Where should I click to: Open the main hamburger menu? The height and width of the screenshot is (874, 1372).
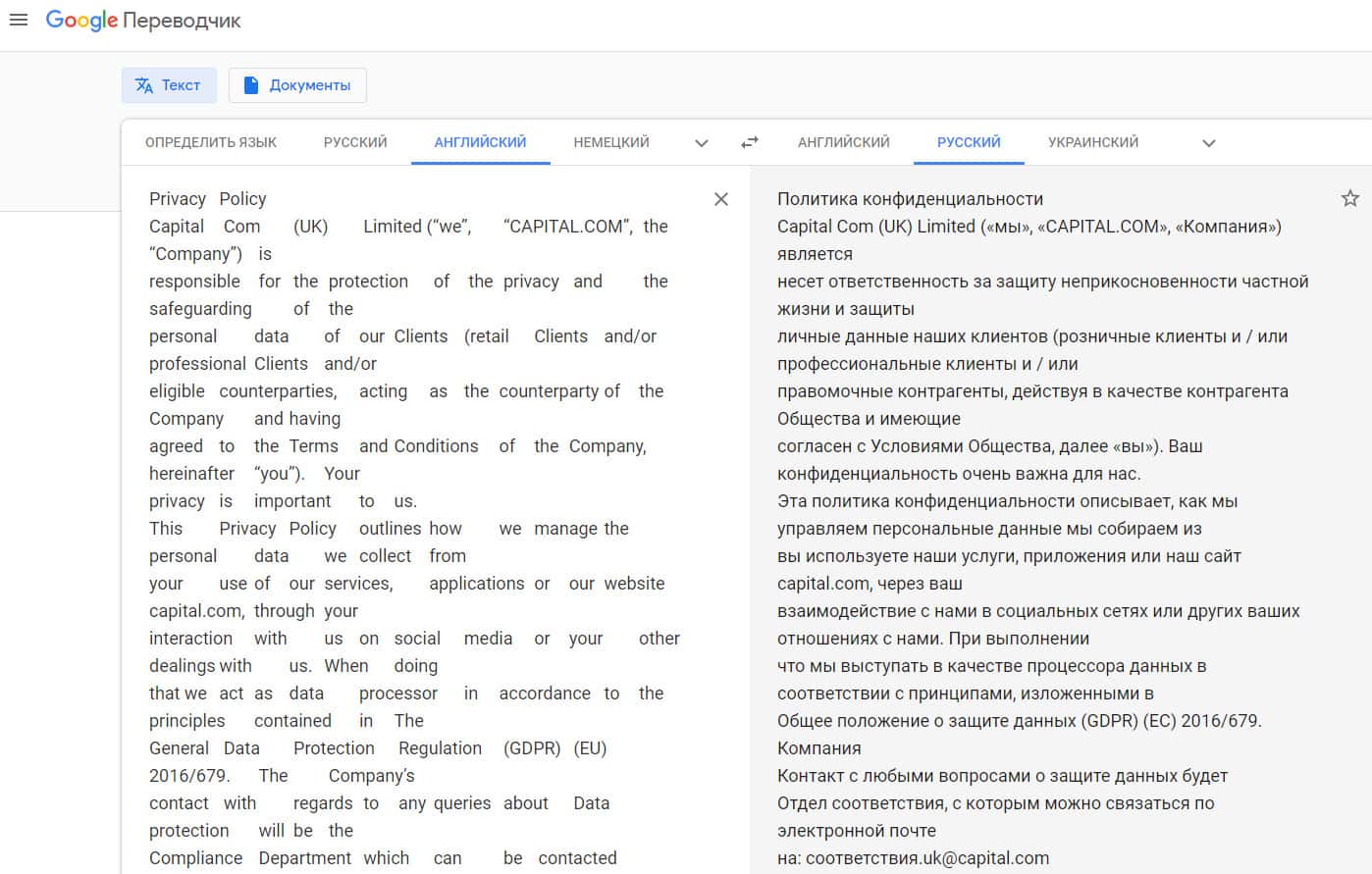18,20
